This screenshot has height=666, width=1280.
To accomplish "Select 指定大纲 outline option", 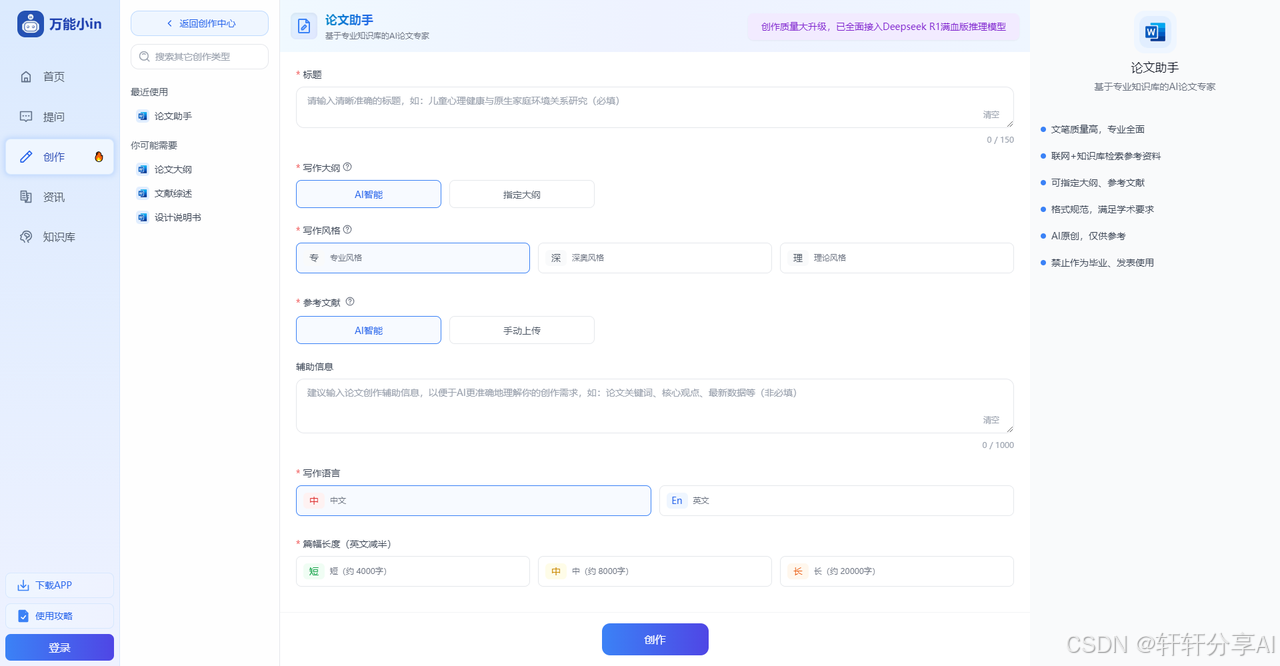I will click(522, 194).
